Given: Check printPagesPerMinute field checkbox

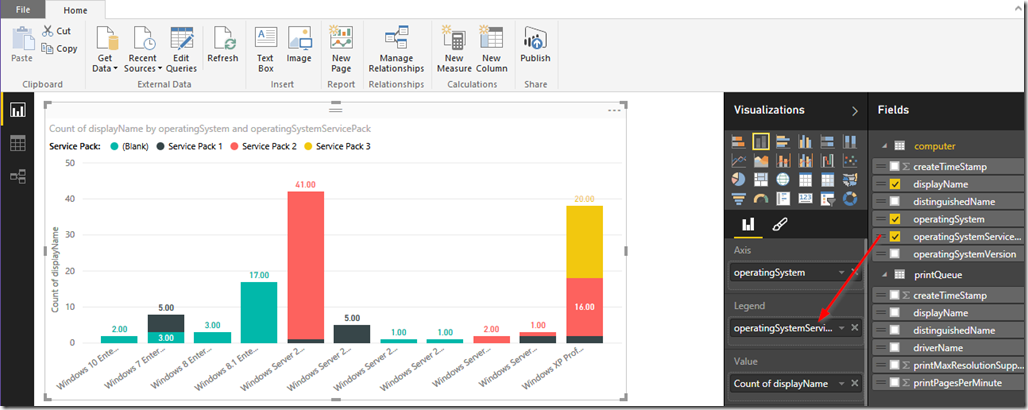Looking at the screenshot, I should click(895, 382).
